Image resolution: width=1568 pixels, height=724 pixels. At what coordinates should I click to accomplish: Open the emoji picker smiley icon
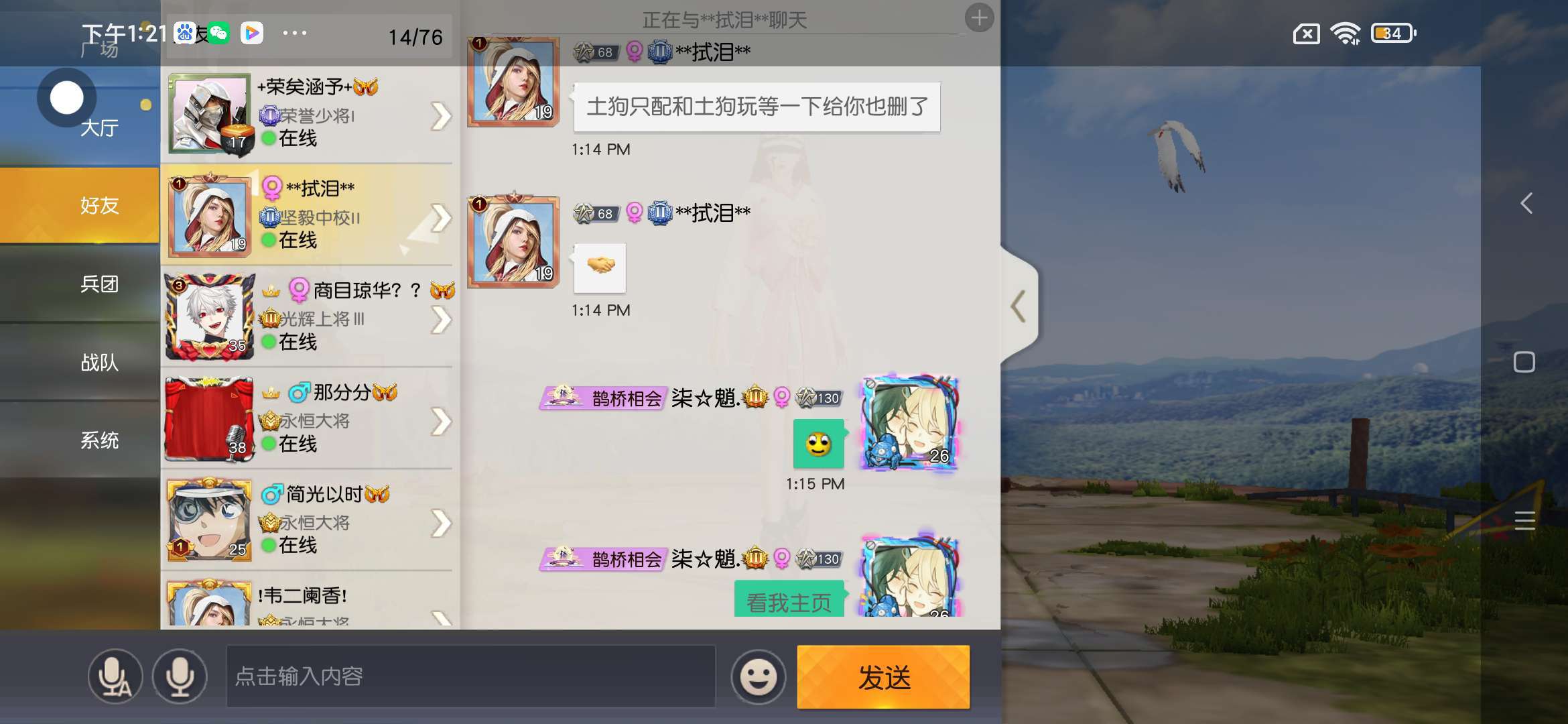[x=758, y=677]
